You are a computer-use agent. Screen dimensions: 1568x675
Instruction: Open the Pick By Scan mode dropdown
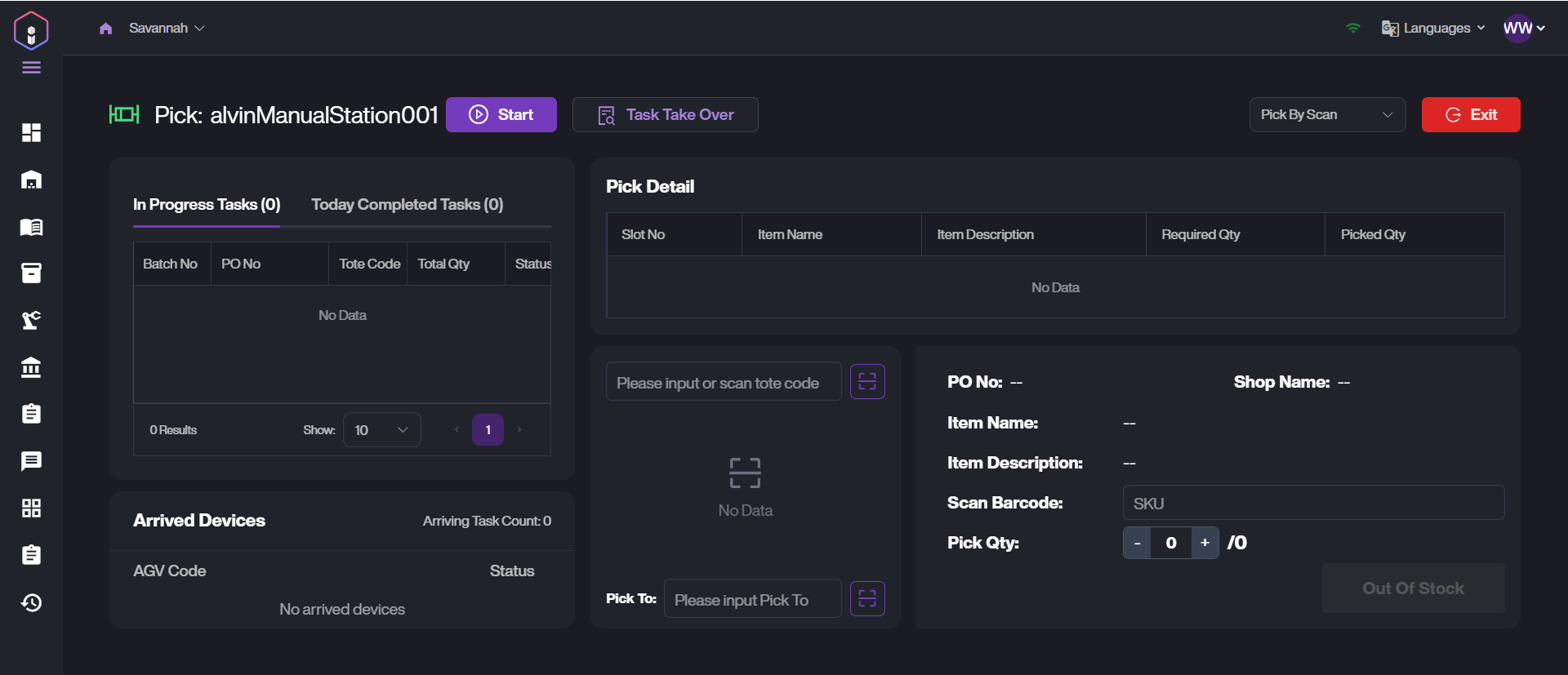(x=1326, y=115)
